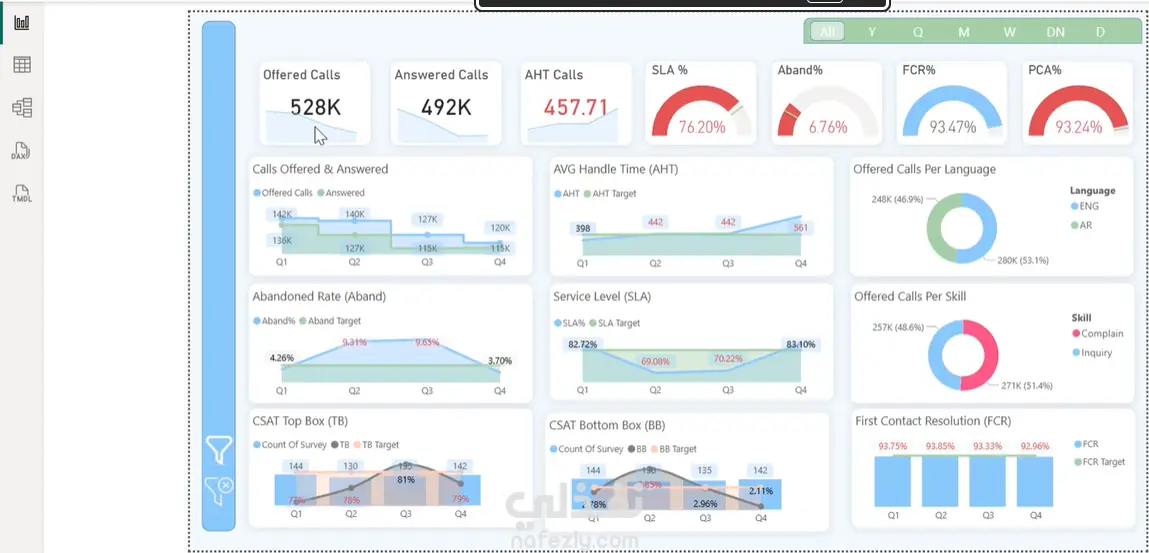Select the Y period filter

(x=872, y=31)
